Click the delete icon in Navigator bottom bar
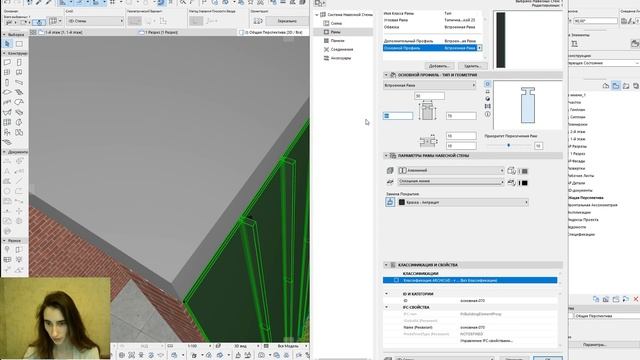The height and width of the screenshot is (360, 640). click(x=636, y=299)
